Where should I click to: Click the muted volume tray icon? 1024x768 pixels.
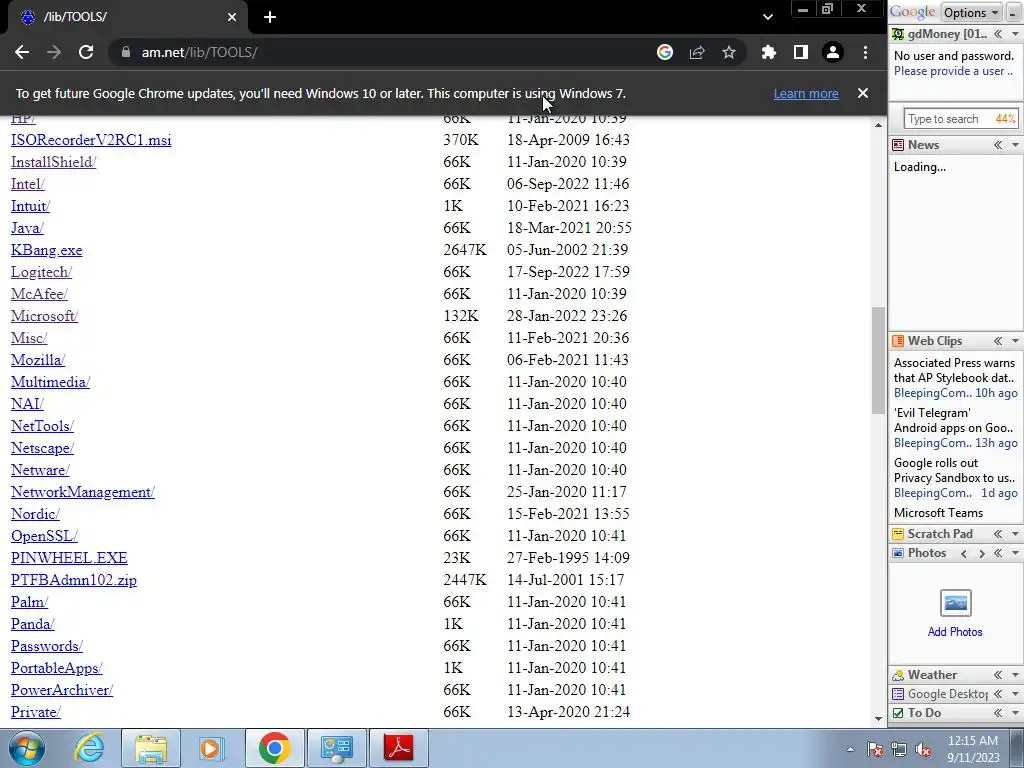[x=923, y=749]
